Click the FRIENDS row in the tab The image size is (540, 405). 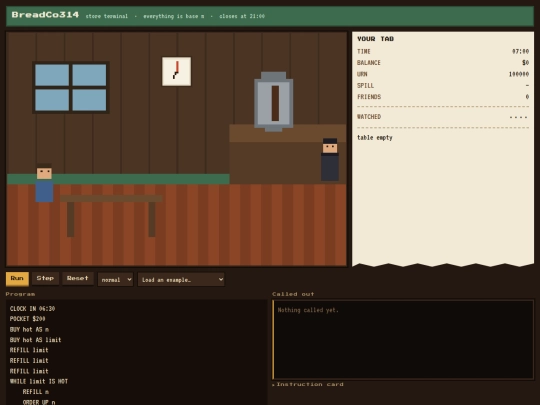(443, 97)
